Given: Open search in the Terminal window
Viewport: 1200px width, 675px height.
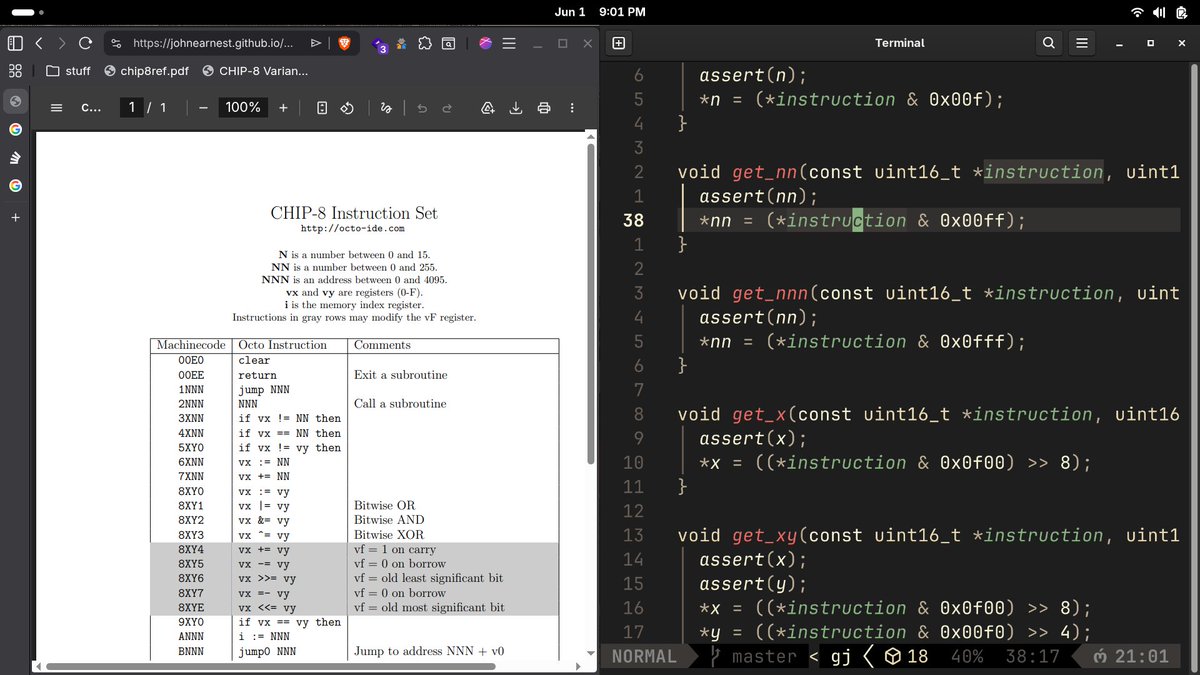Looking at the screenshot, I should click(x=1048, y=43).
